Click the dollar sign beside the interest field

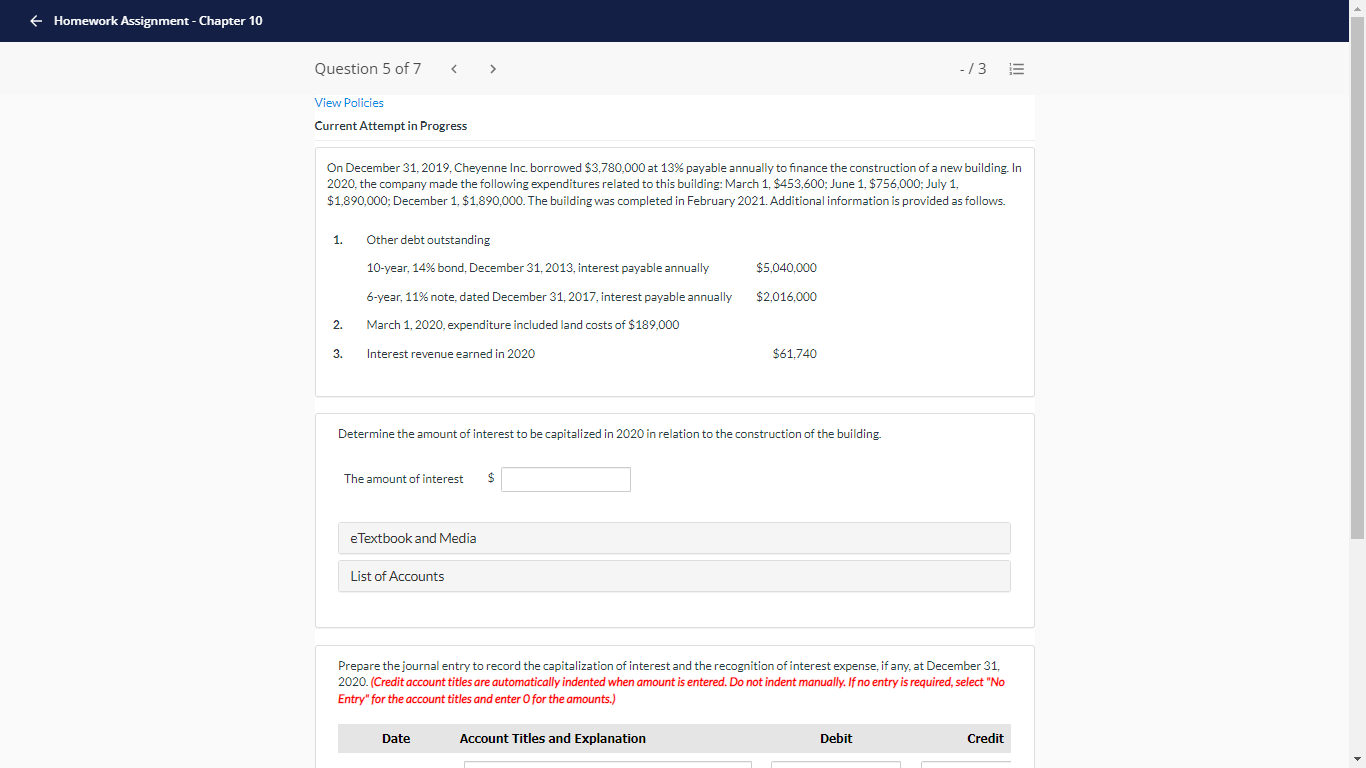[489, 478]
